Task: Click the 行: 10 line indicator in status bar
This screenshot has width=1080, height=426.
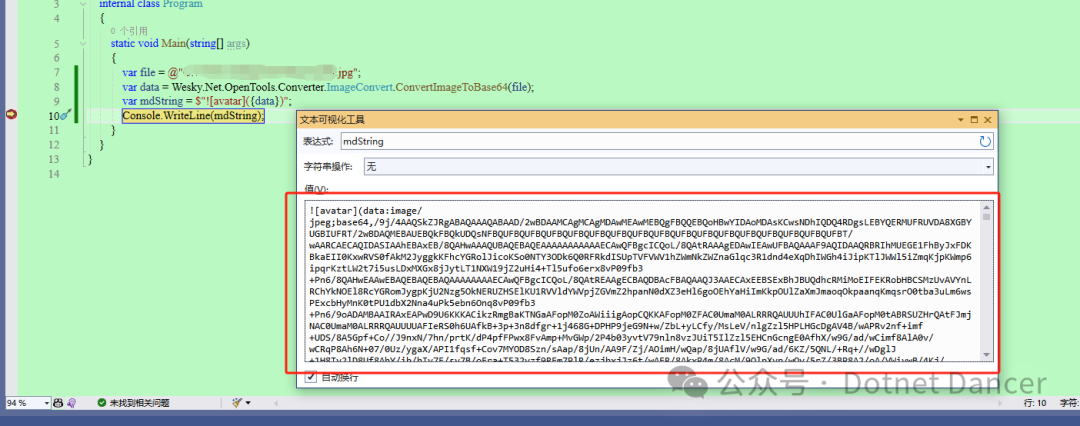Action: coord(1035,403)
